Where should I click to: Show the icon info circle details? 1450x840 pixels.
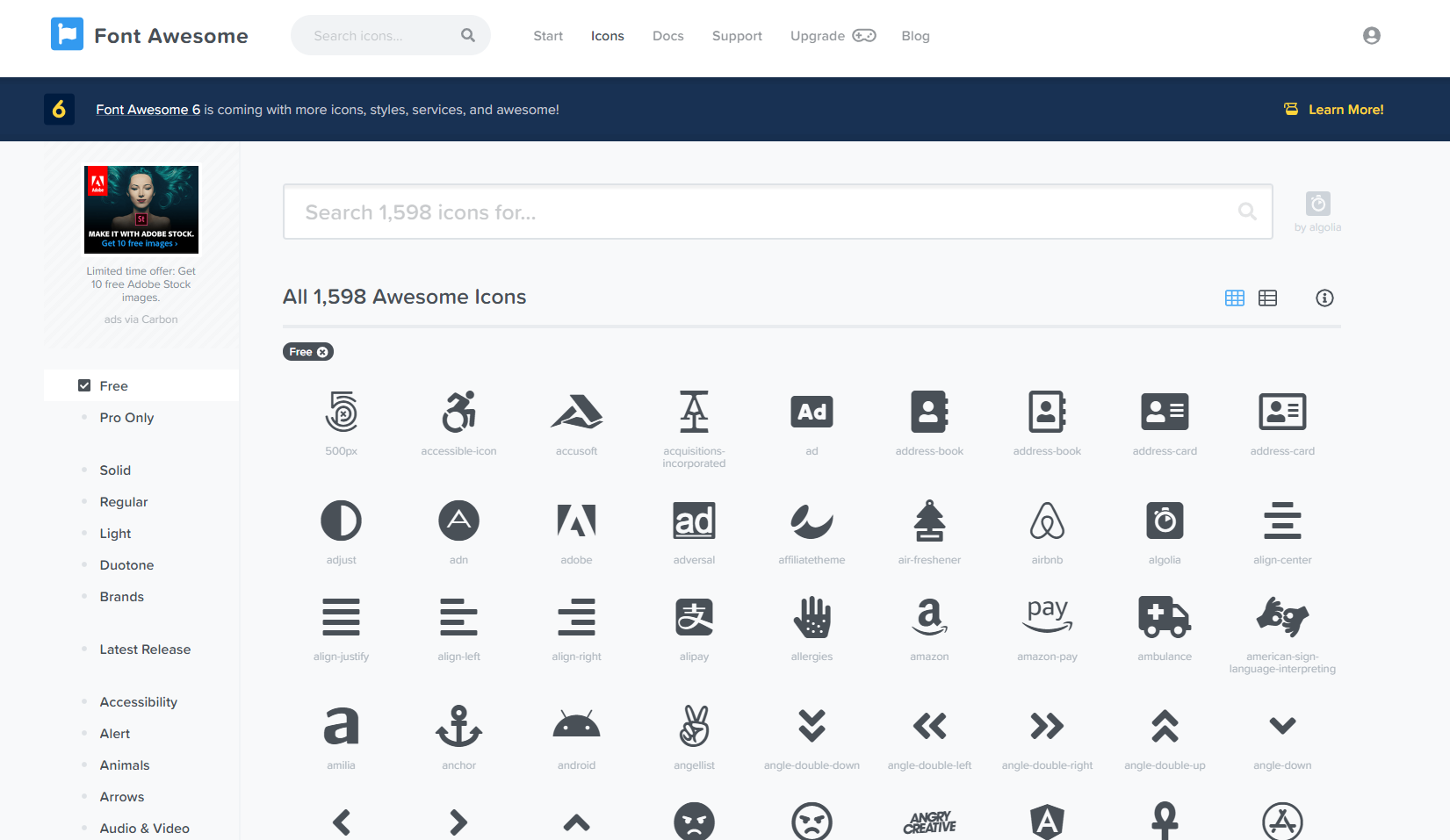click(1324, 298)
